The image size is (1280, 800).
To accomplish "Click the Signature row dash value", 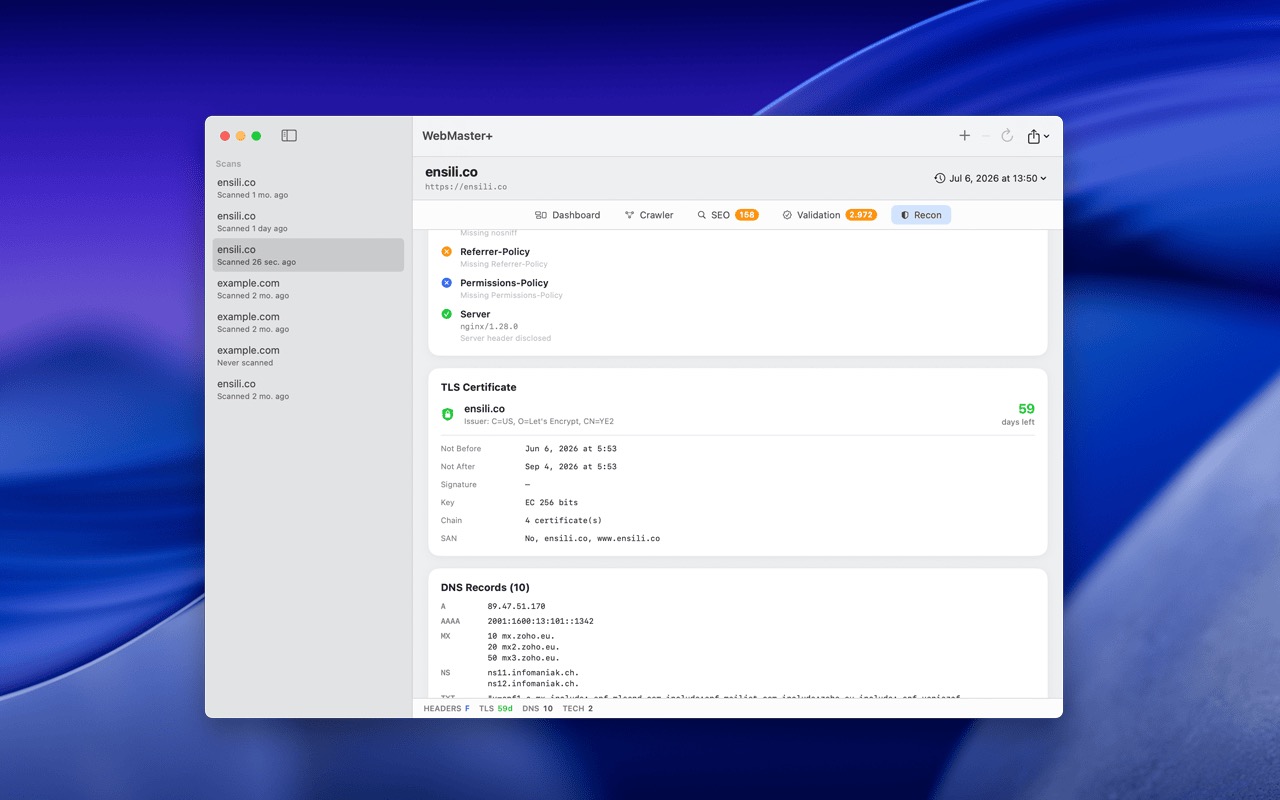I will click(x=527, y=485).
